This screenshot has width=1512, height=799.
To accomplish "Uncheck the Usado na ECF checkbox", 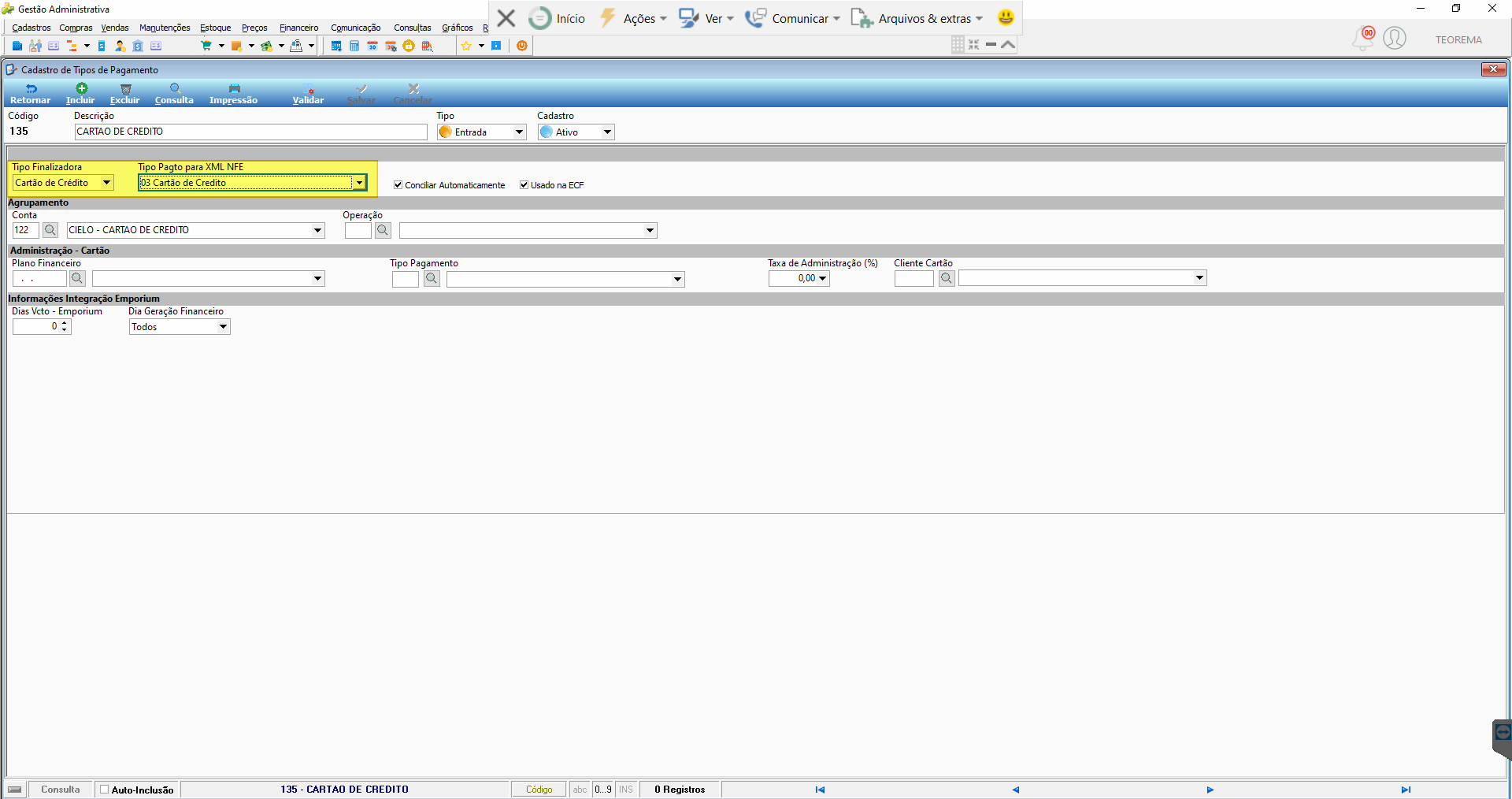I will pyautogui.click(x=524, y=185).
